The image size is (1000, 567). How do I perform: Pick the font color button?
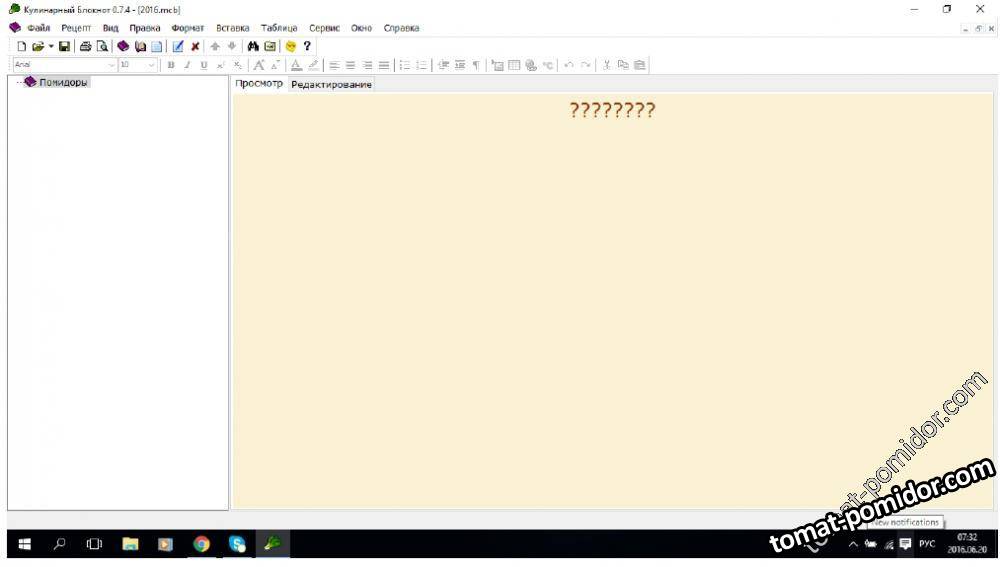click(296, 65)
